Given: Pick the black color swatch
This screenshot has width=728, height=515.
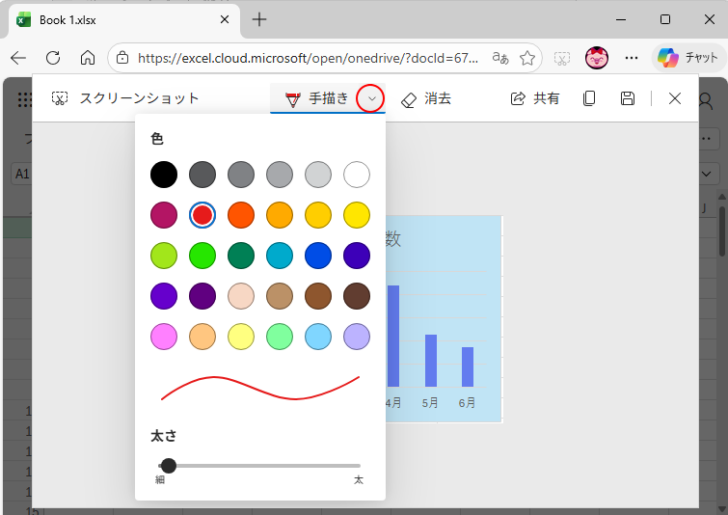Looking at the screenshot, I should tap(164, 175).
